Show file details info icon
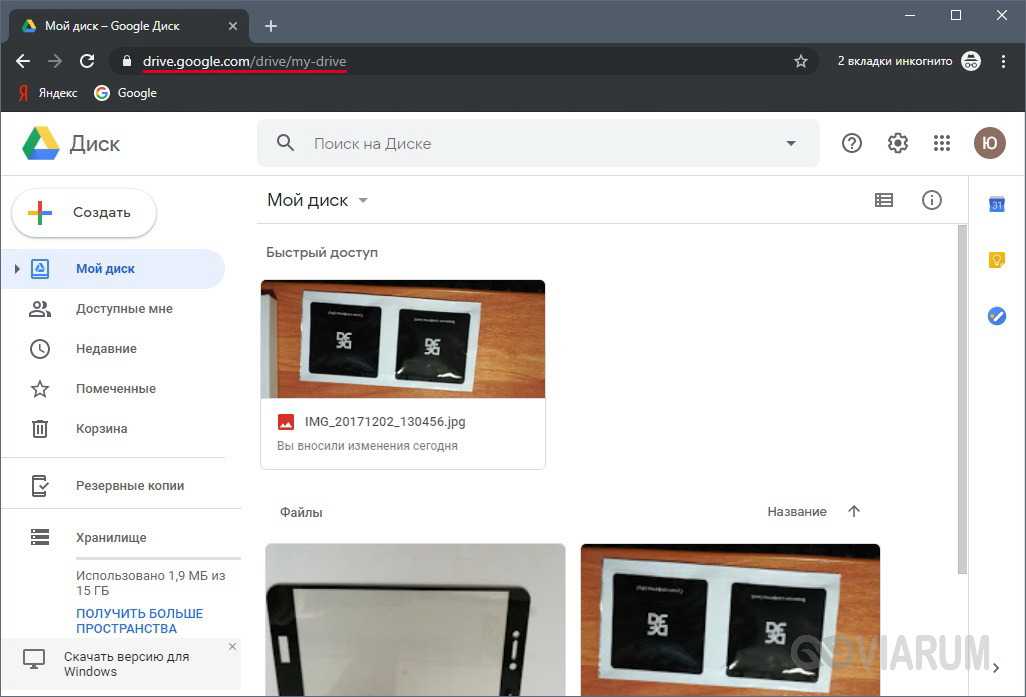The width and height of the screenshot is (1026, 697). click(x=931, y=201)
